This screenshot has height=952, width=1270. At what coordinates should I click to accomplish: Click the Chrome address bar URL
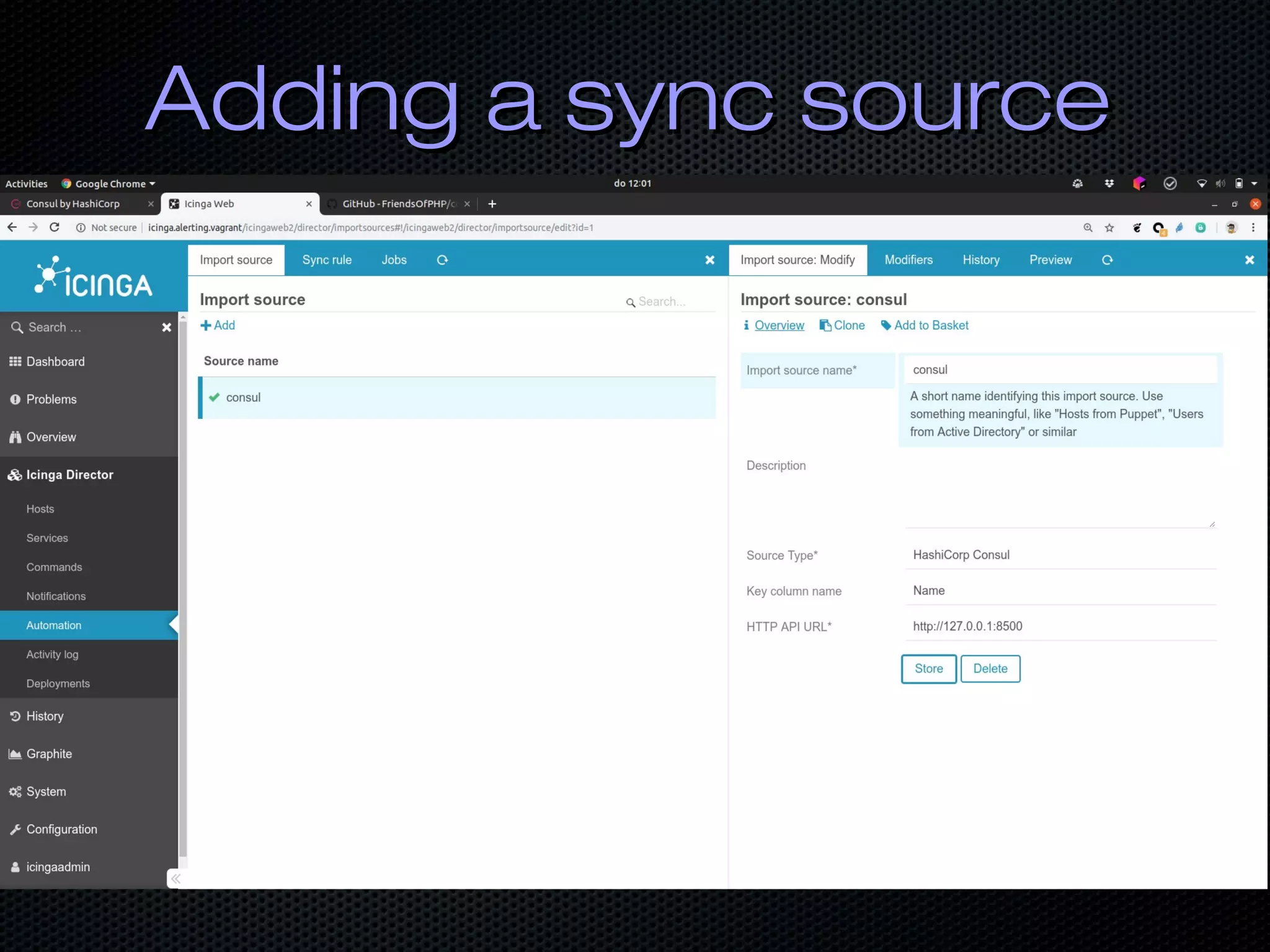click(370, 227)
